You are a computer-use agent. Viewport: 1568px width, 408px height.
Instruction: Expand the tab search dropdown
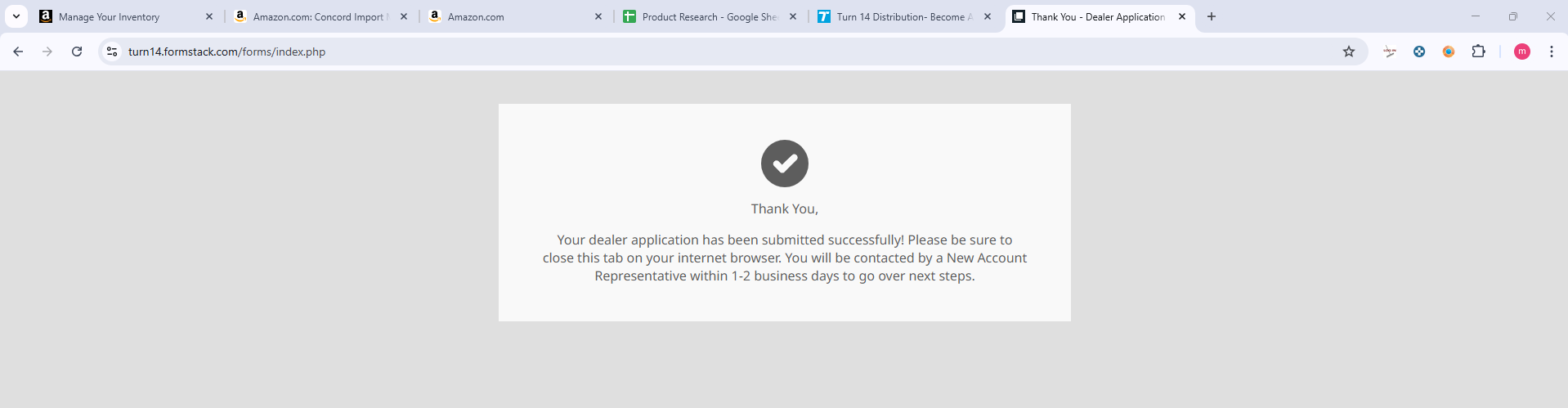pos(16,16)
